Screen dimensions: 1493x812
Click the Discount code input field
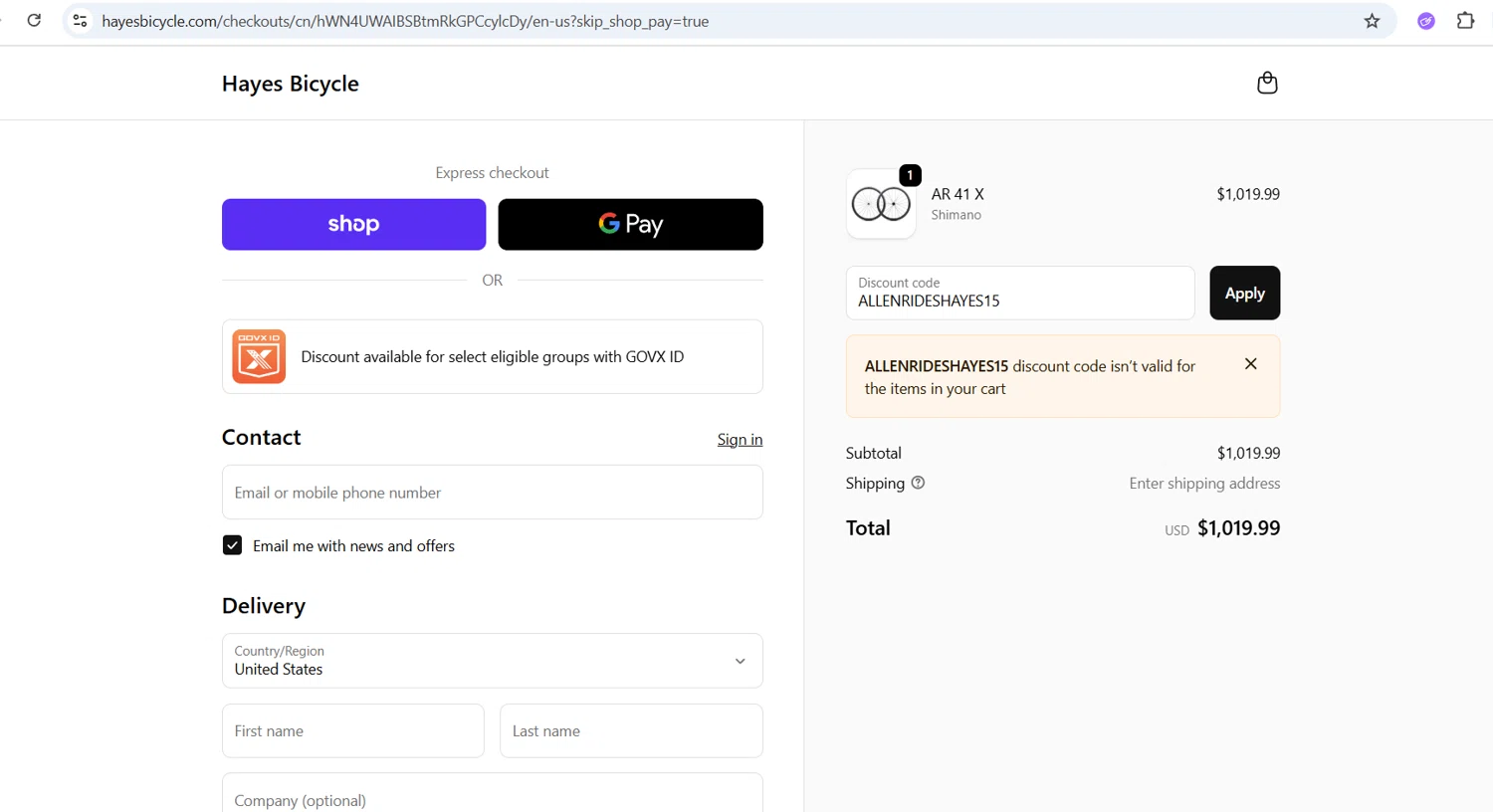(1020, 293)
